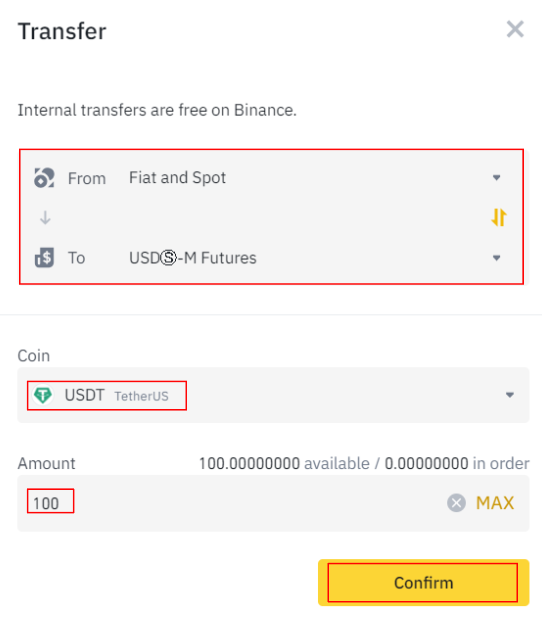This screenshot has width=542, height=620.
Task: Click the green Tether coin logo
Action: pyautogui.click(x=43, y=395)
